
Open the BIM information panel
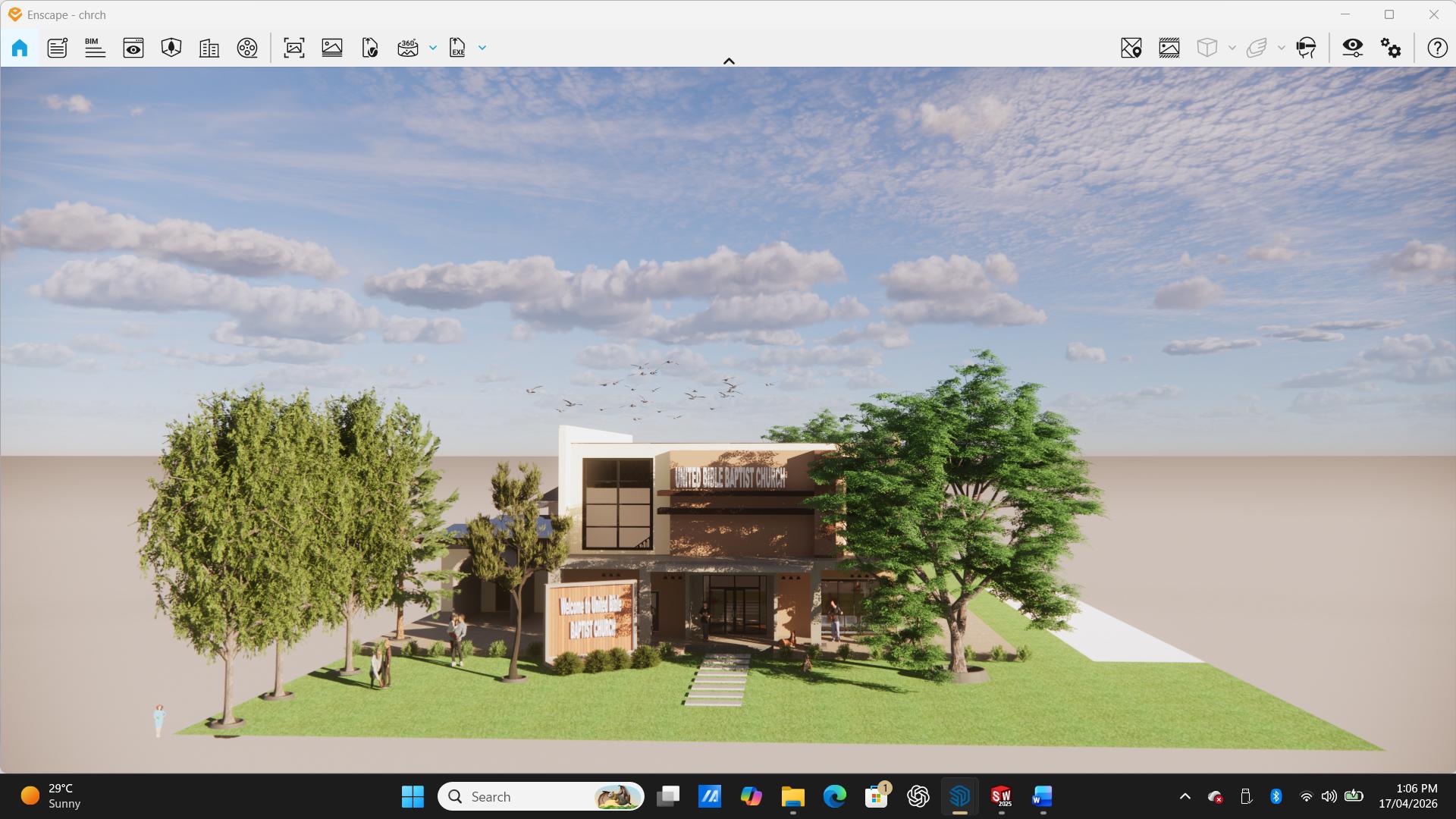click(95, 48)
